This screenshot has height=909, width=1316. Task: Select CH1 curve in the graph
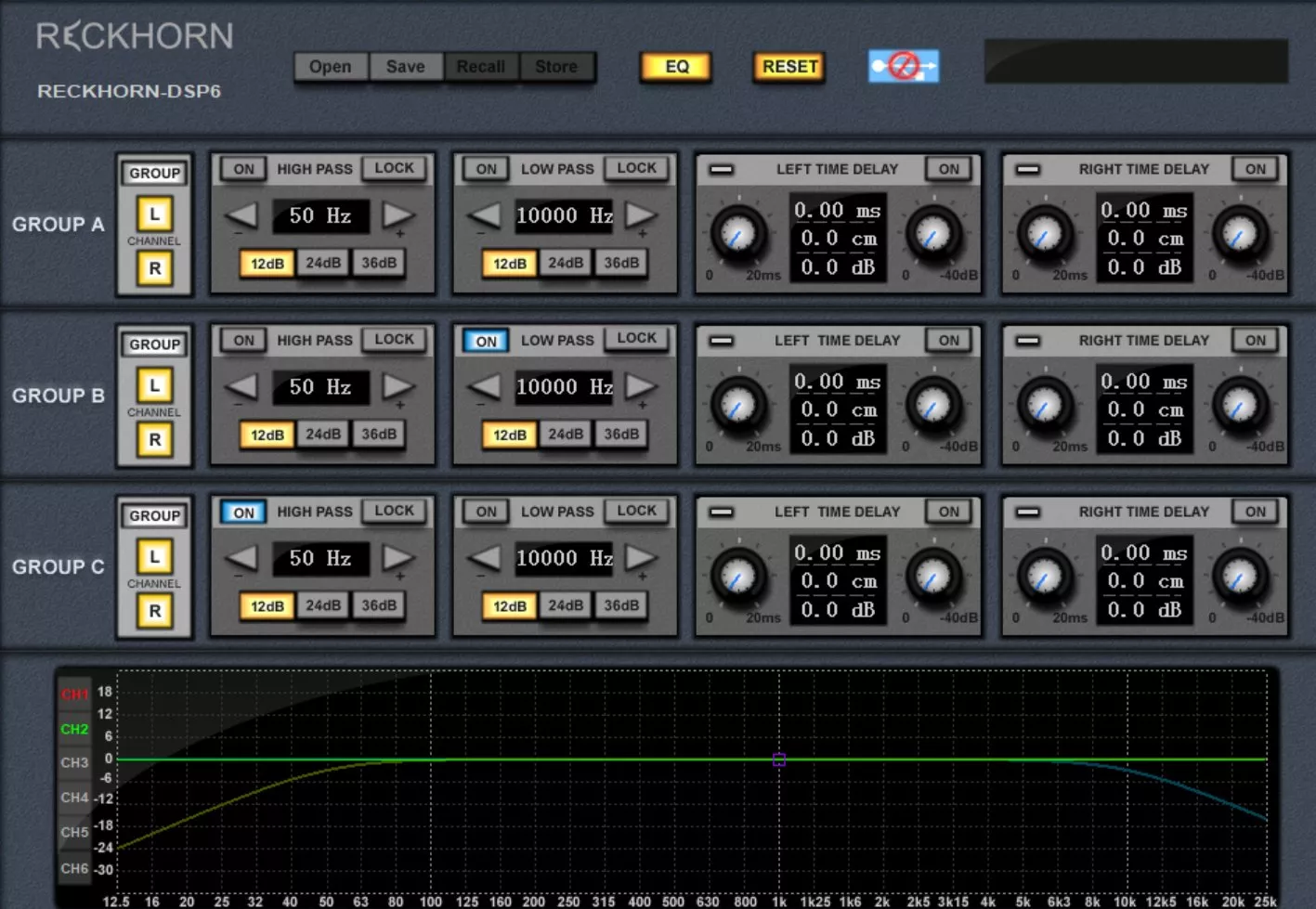(x=74, y=694)
